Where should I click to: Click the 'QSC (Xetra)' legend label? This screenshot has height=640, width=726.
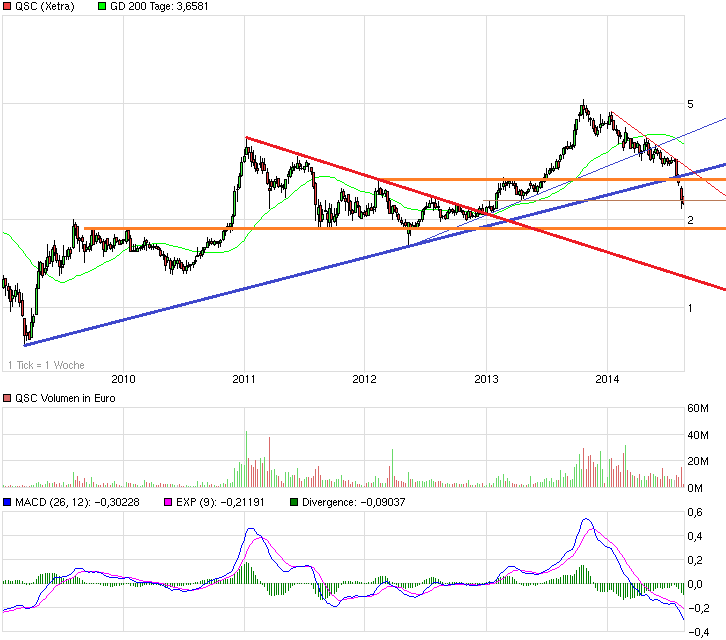click(x=44, y=6)
